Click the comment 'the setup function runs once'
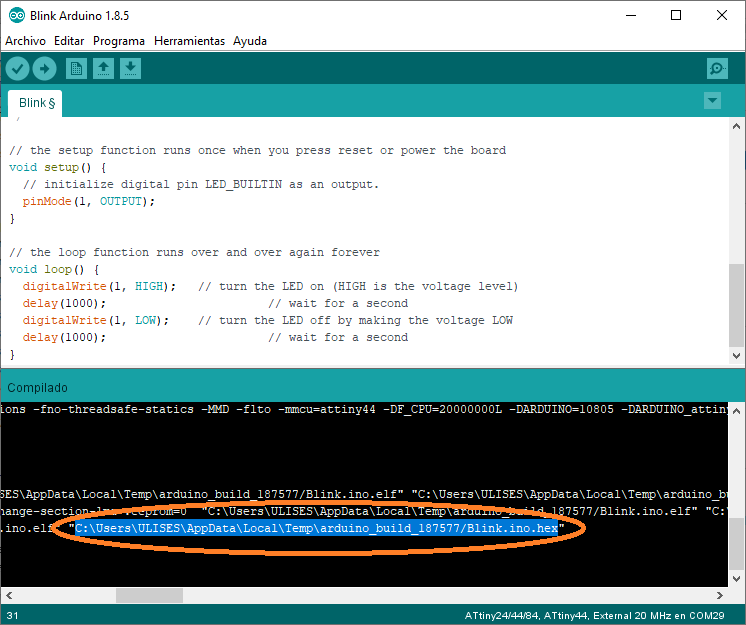The height and width of the screenshot is (625, 746). click(x=128, y=150)
